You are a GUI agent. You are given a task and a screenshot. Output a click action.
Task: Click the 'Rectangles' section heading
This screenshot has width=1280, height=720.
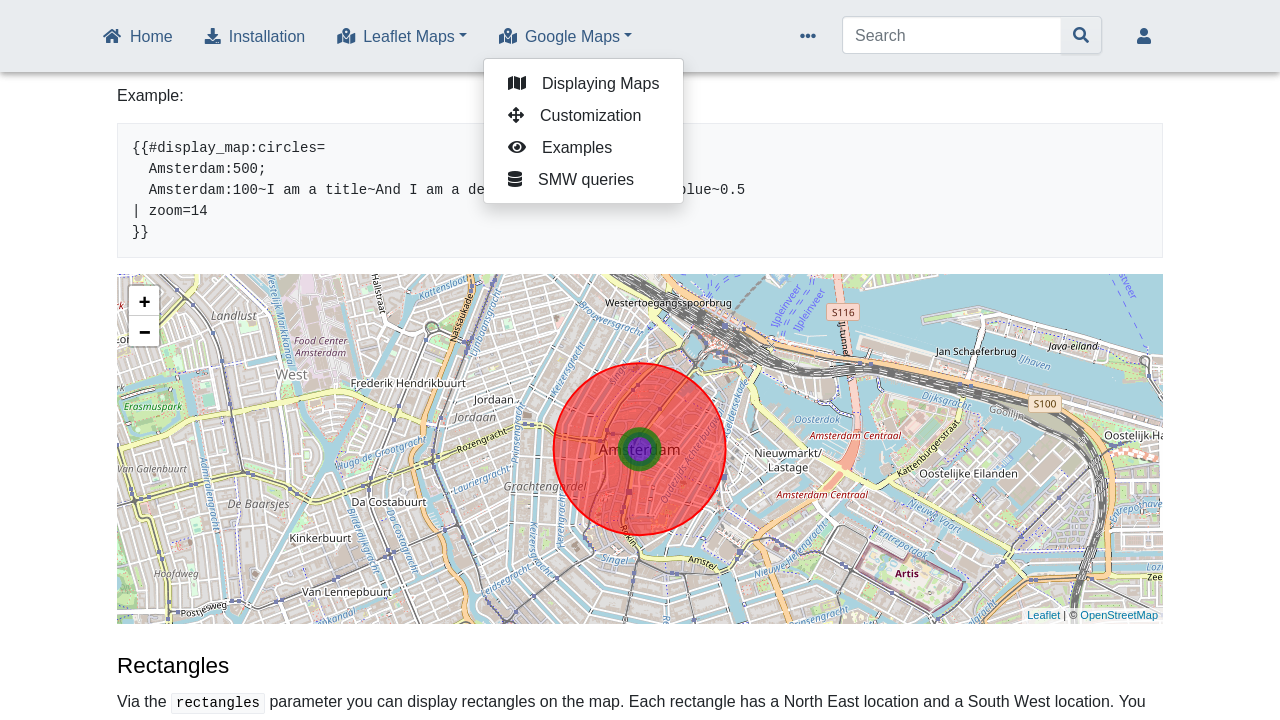[x=173, y=665]
